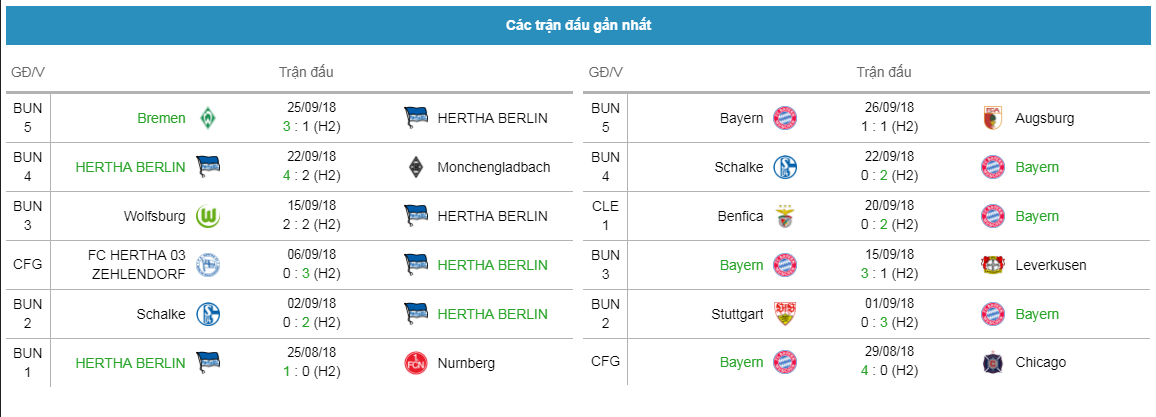Select the Stuttgart VfB crest
The height and width of the screenshot is (417, 1156).
click(785, 314)
